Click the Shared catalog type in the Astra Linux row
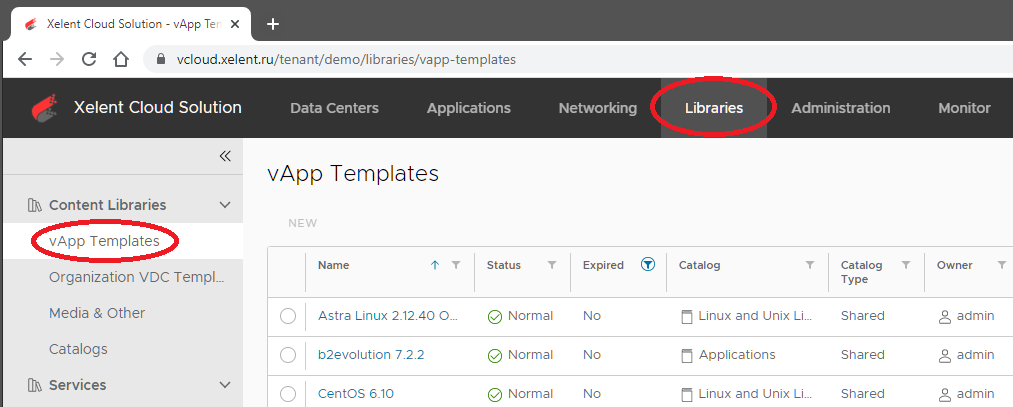This screenshot has width=1013, height=407. click(x=862, y=316)
